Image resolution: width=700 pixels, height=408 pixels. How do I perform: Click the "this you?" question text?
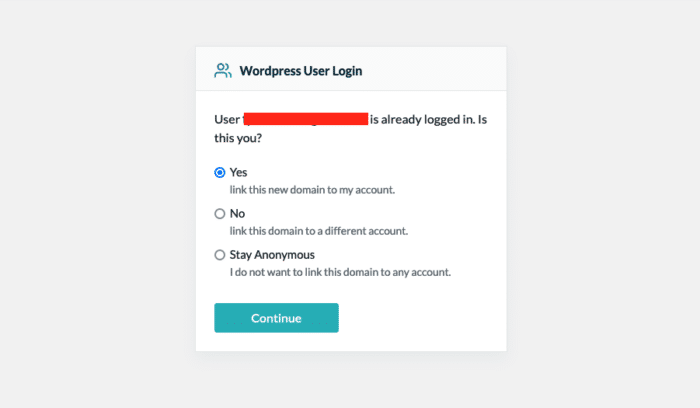[x=246, y=138]
